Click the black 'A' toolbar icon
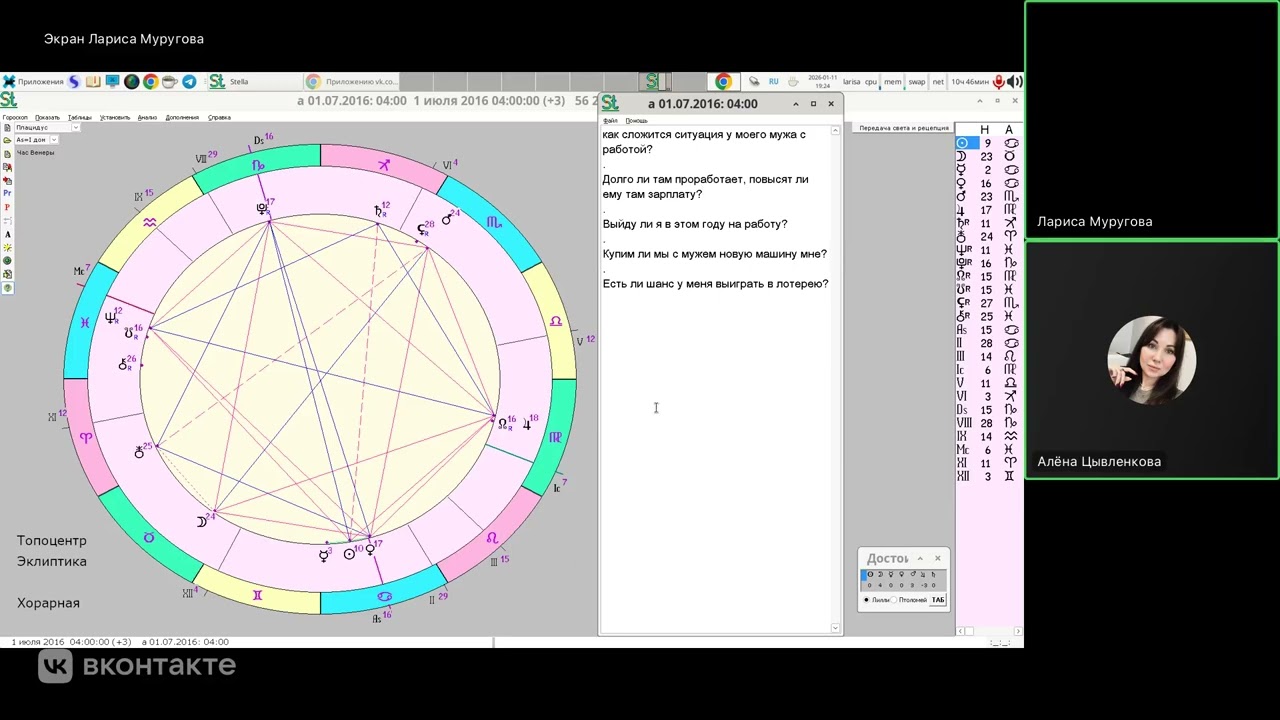Viewport: 1280px width, 720px height. pyautogui.click(x=7, y=234)
